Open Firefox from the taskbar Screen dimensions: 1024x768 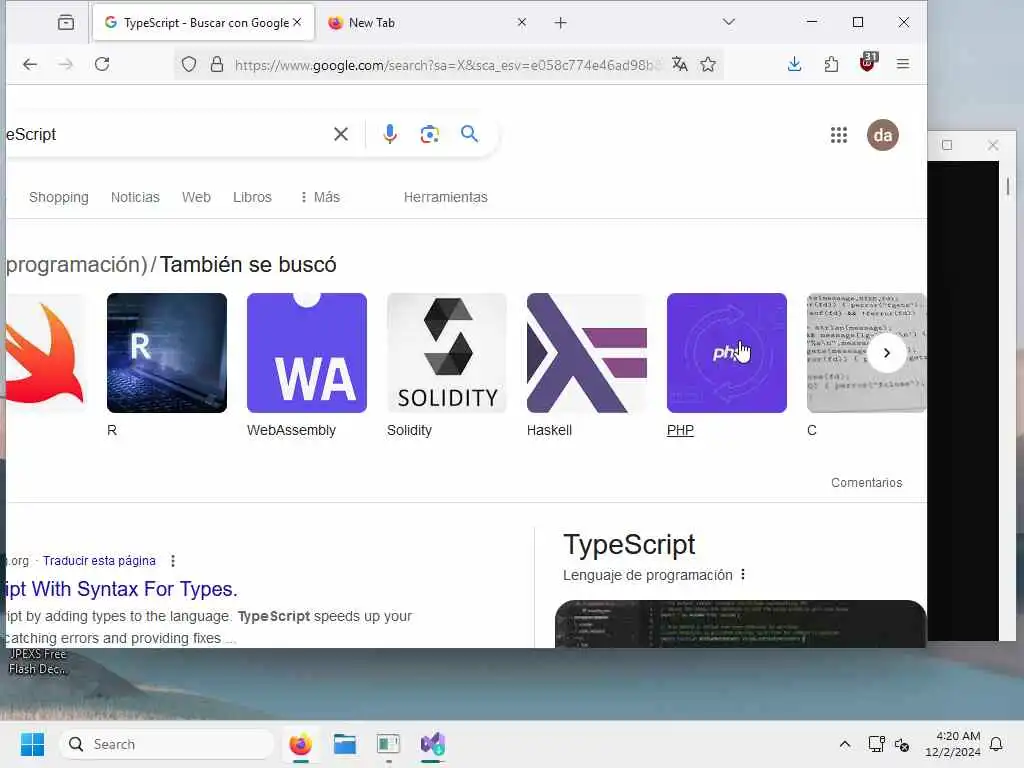(x=300, y=744)
